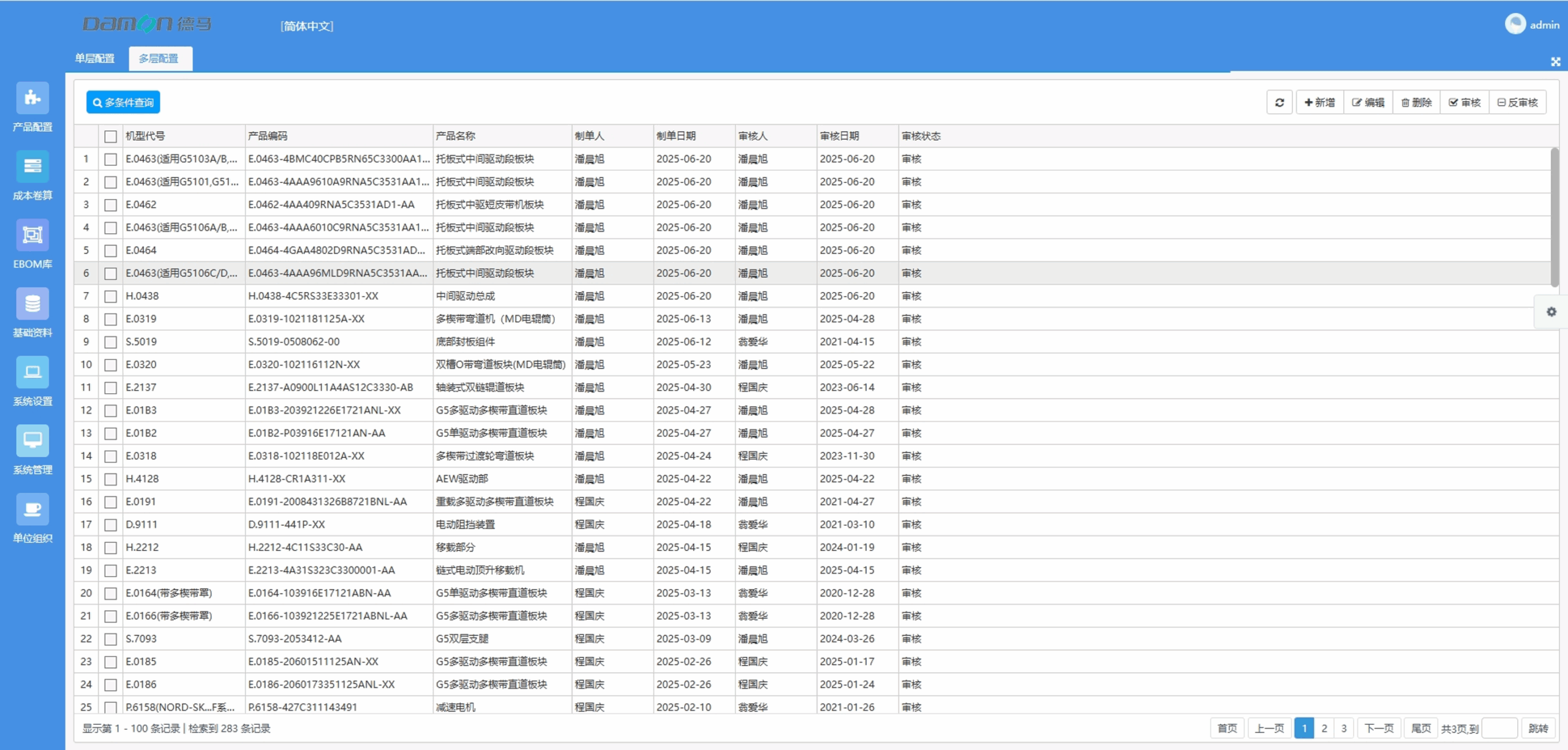The height and width of the screenshot is (750, 1568).
Task: Open the 基础资料 database icon
Action: tap(32, 304)
